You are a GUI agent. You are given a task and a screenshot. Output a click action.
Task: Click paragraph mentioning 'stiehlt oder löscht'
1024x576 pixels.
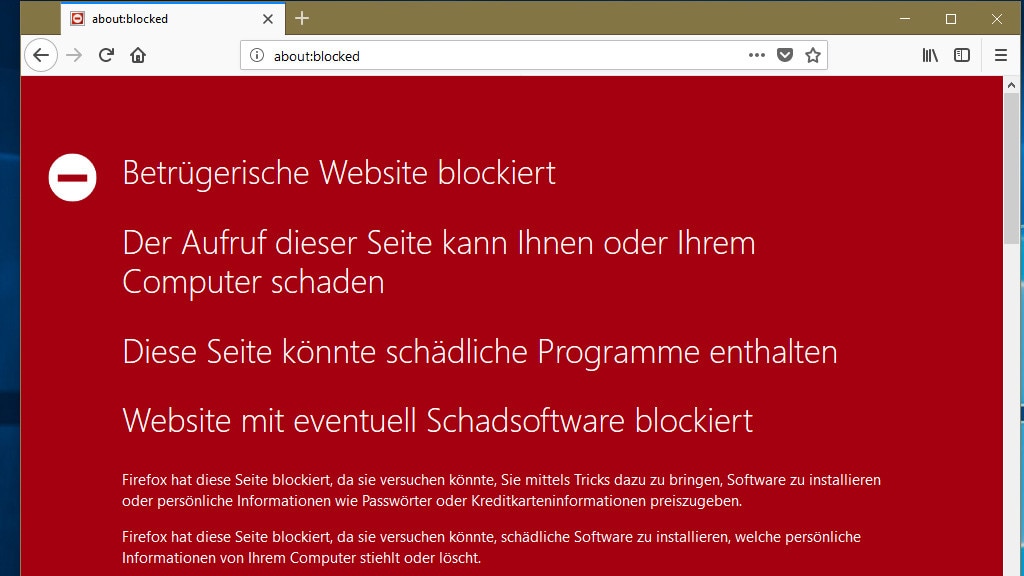coord(491,547)
